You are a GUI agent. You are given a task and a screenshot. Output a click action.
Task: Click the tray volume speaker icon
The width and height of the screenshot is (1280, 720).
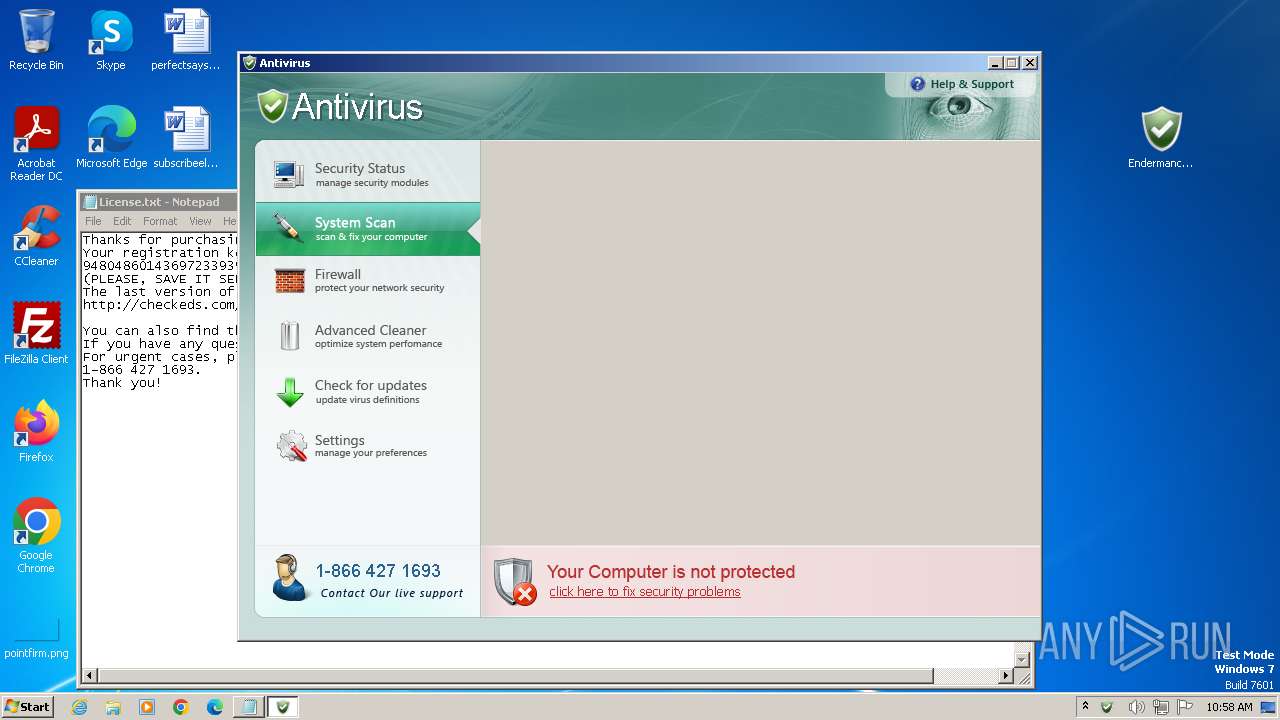(1136, 707)
